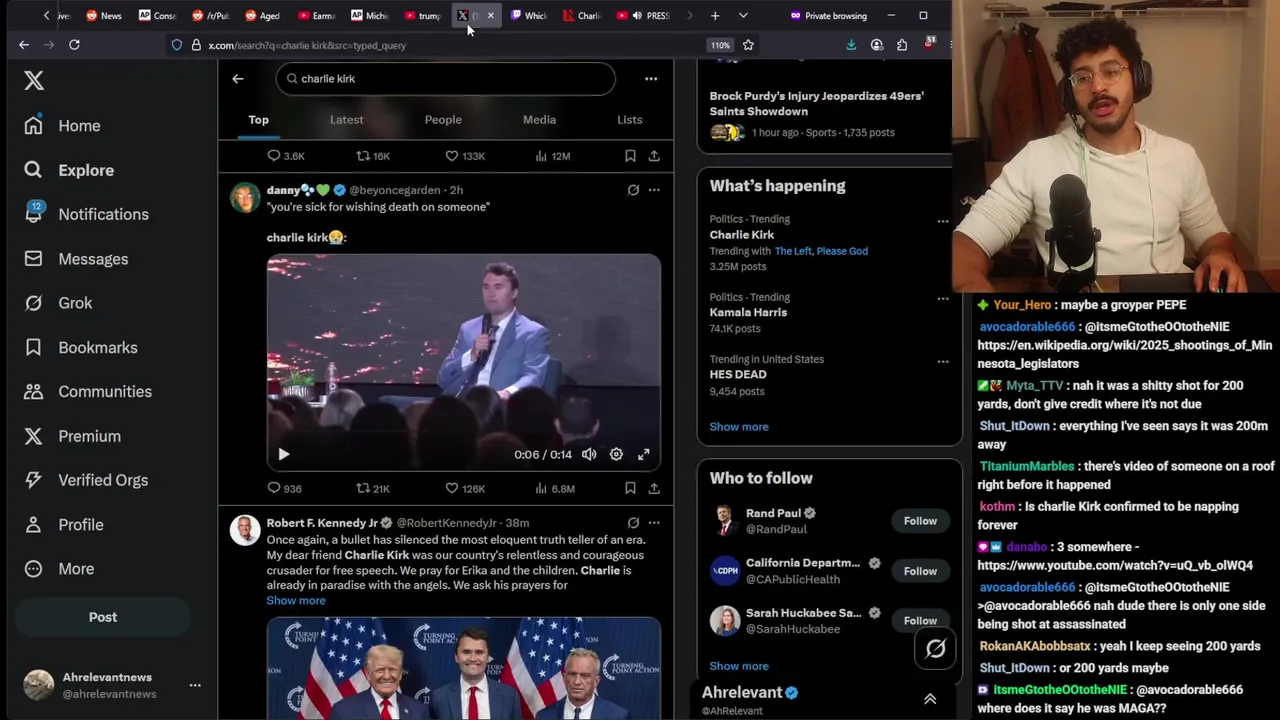Click the Post button
This screenshot has width=1280, height=720.
pos(102,617)
